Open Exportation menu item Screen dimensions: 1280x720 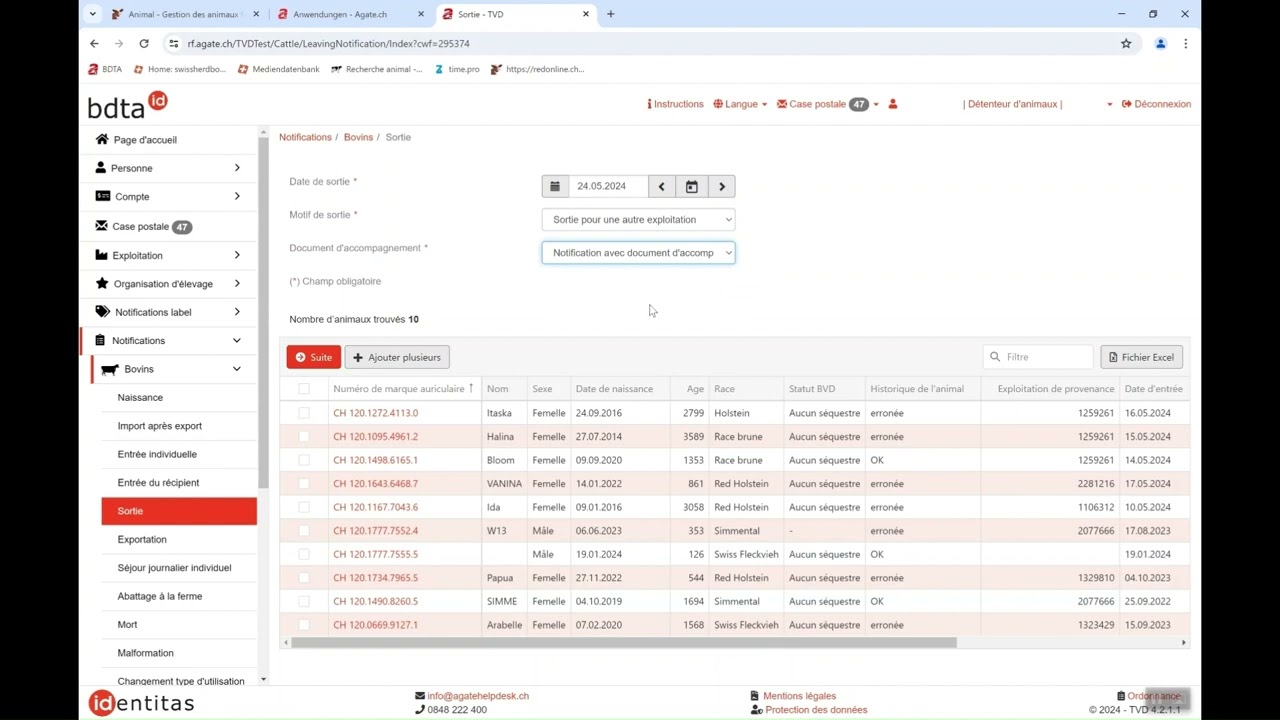point(142,539)
